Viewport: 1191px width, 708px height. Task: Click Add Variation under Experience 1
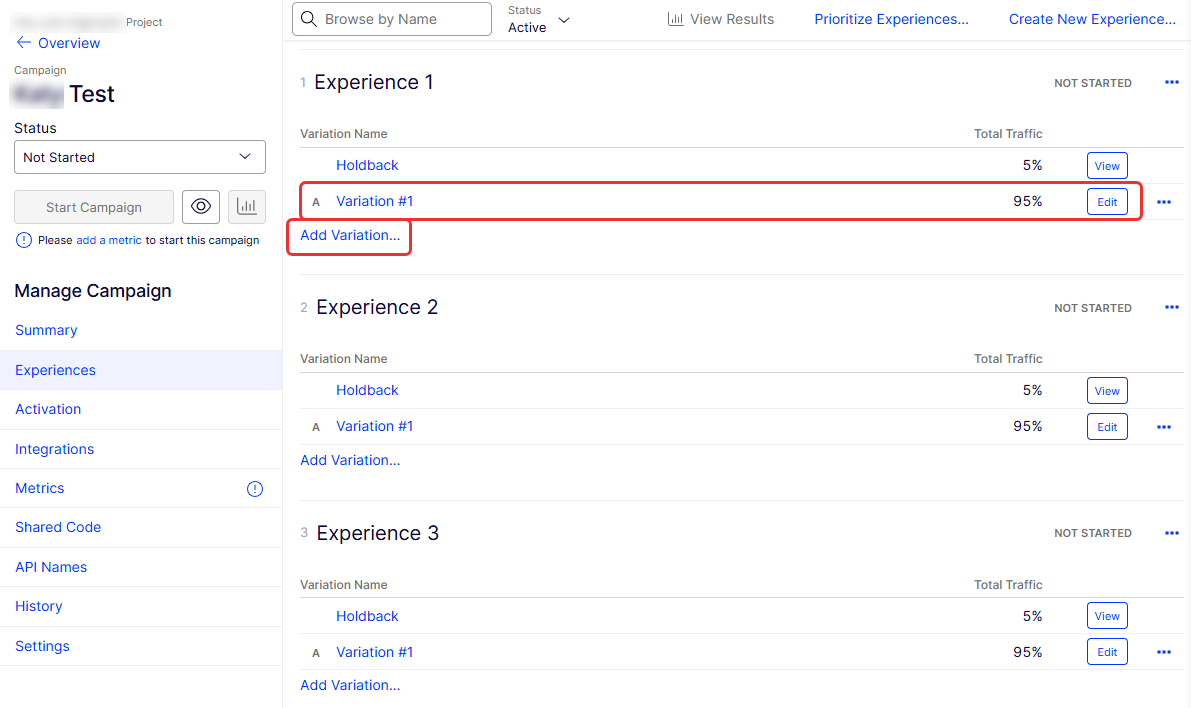coord(350,236)
